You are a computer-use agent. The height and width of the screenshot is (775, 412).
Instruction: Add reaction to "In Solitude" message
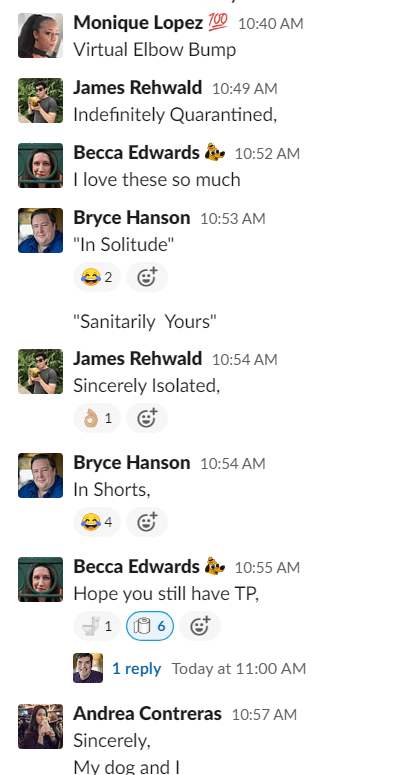[147, 277]
